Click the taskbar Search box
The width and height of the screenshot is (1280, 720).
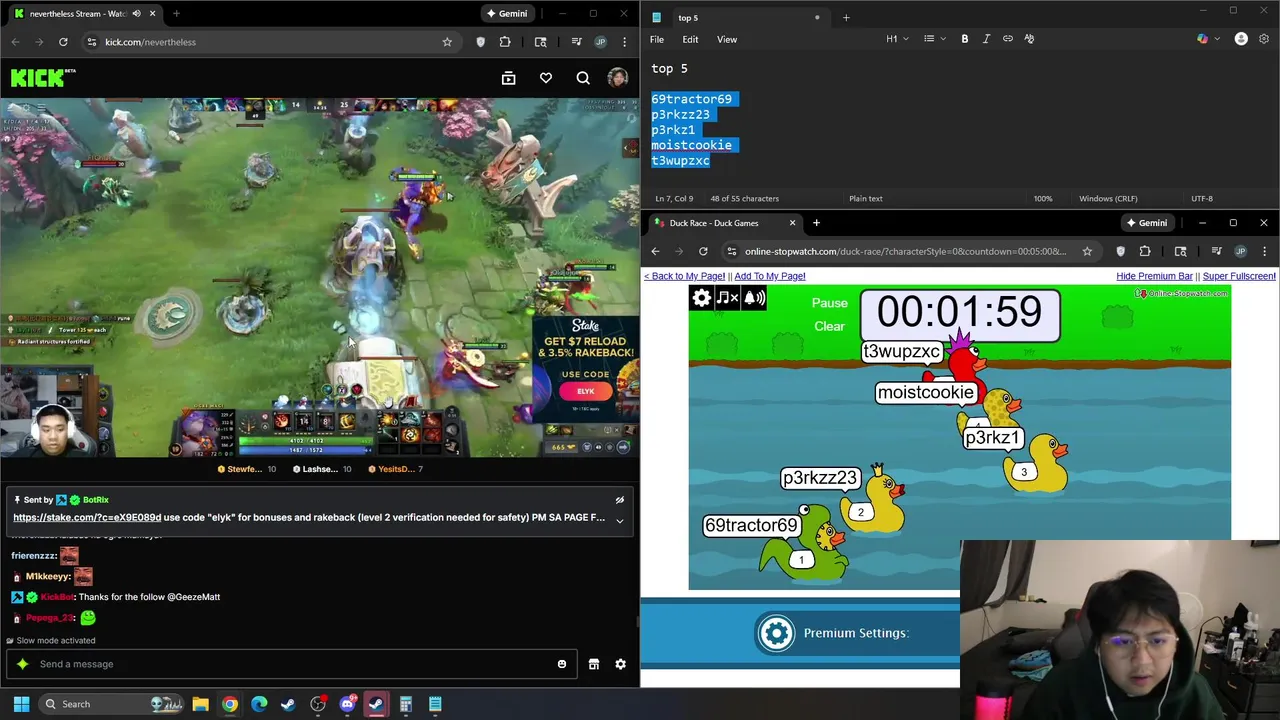(113, 704)
